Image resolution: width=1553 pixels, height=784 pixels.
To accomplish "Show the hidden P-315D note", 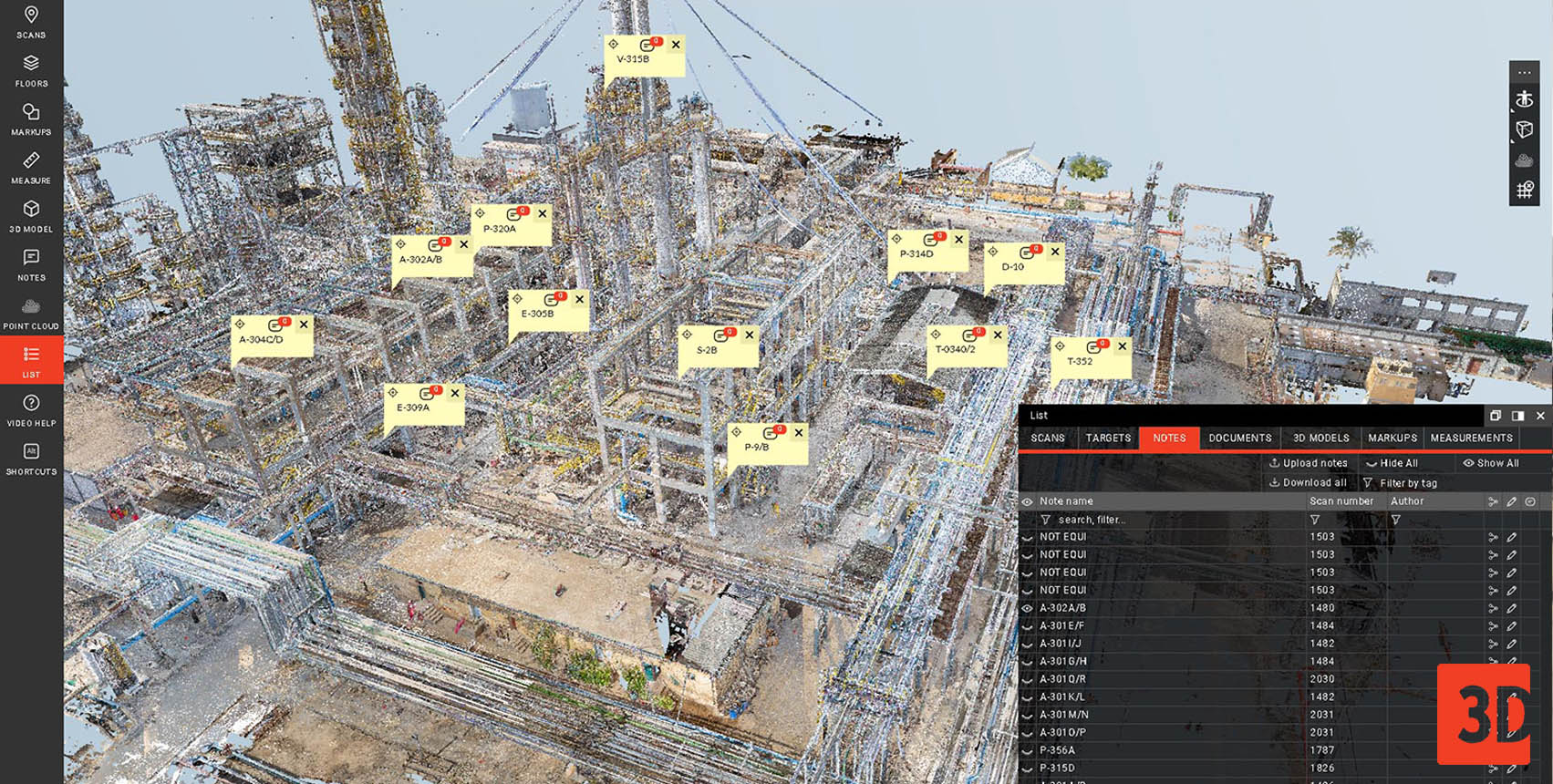I will tap(1027, 769).
